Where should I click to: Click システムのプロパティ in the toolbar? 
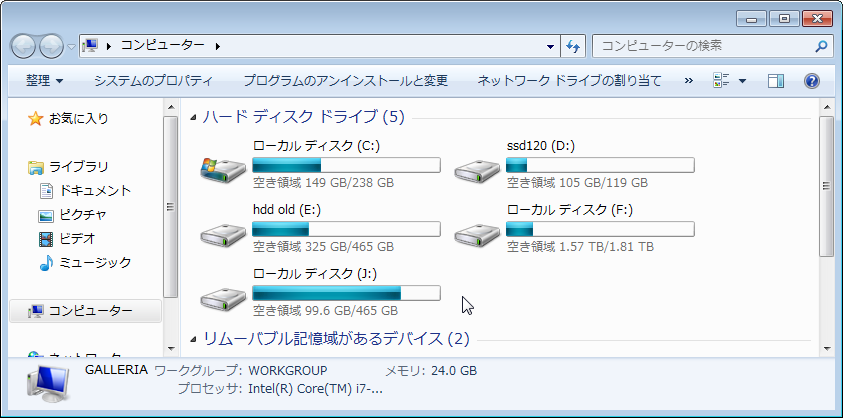click(153, 81)
